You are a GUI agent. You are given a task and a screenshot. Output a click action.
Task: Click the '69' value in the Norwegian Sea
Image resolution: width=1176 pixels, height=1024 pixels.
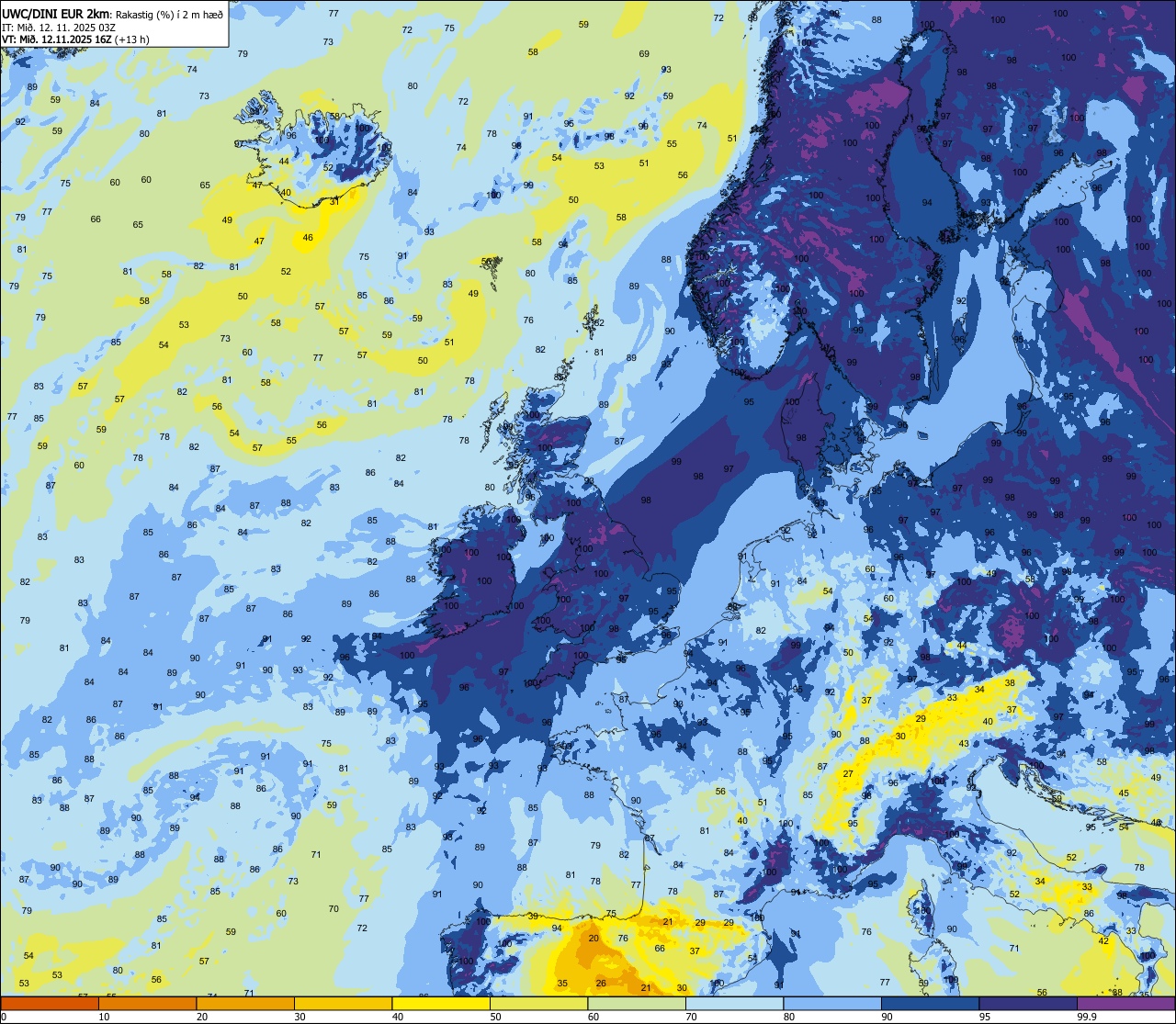pyautogui.click(x=644, y=54)
